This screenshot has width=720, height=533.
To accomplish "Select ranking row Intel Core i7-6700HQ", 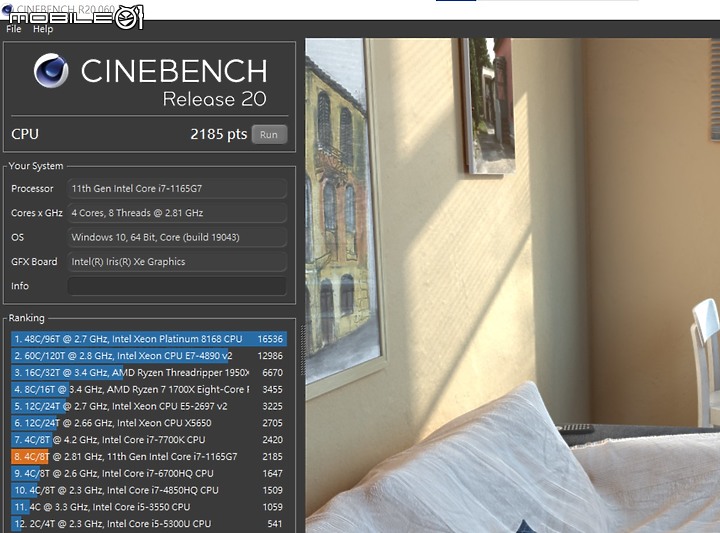I will (149, 473).
